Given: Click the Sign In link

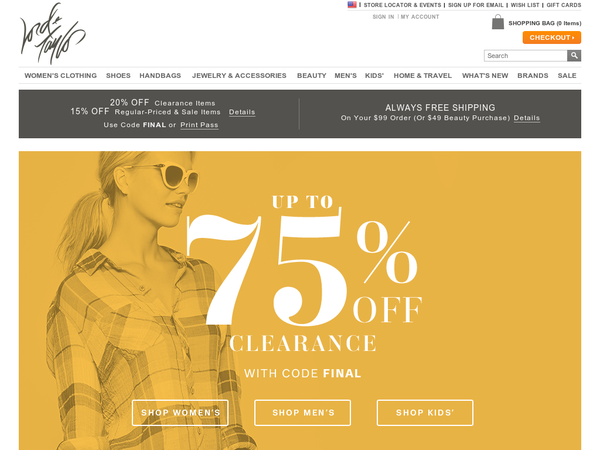Looking at the screenshot, I should pos(383,17).
